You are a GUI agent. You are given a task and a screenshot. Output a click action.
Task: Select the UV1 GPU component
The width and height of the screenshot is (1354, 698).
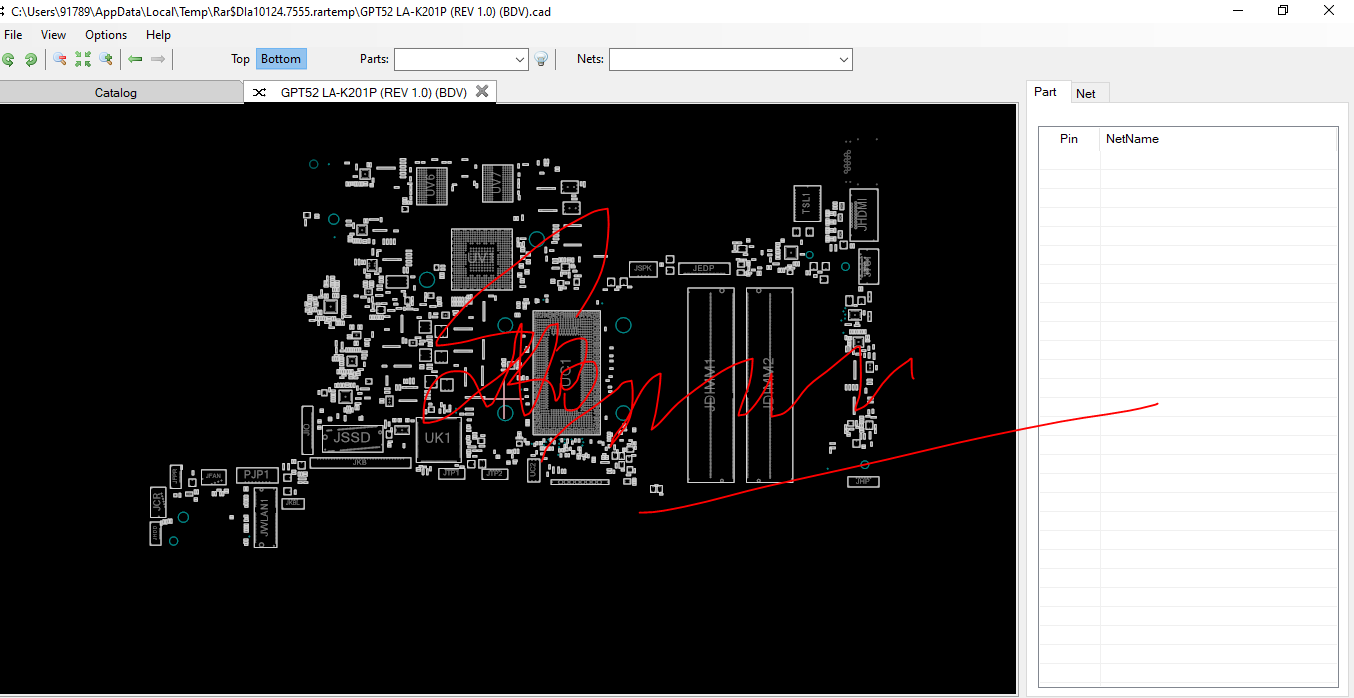tap(482, 259)
